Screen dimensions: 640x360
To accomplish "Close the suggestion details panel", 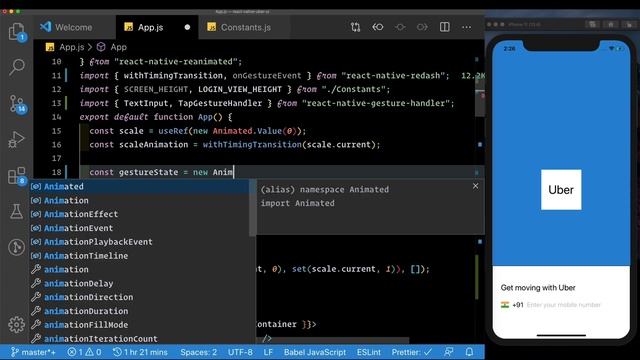I will coord(476,186).
